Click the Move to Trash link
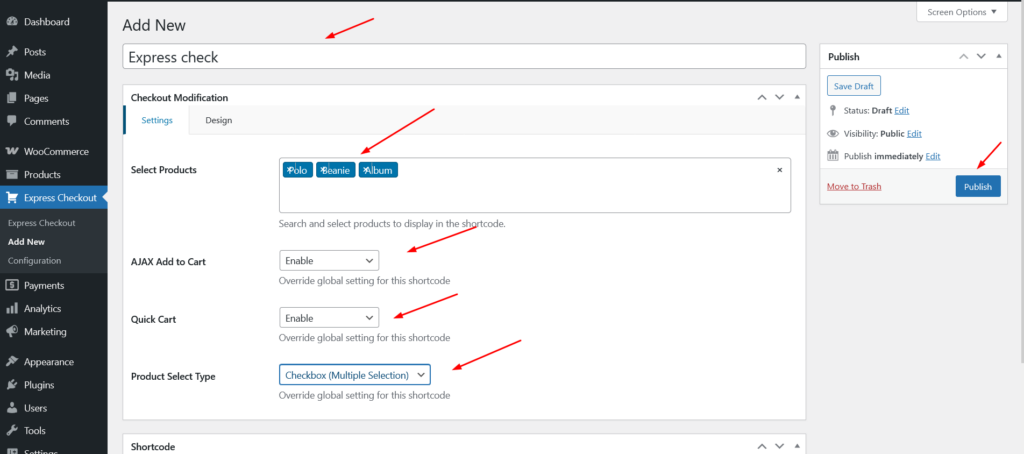The height and width of the screenshot is (454, 1024). point(853,186)
